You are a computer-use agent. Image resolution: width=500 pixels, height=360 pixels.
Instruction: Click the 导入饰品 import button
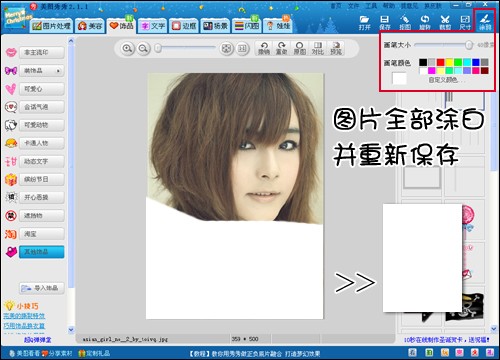pyautogui.click(x=41, y=288)
